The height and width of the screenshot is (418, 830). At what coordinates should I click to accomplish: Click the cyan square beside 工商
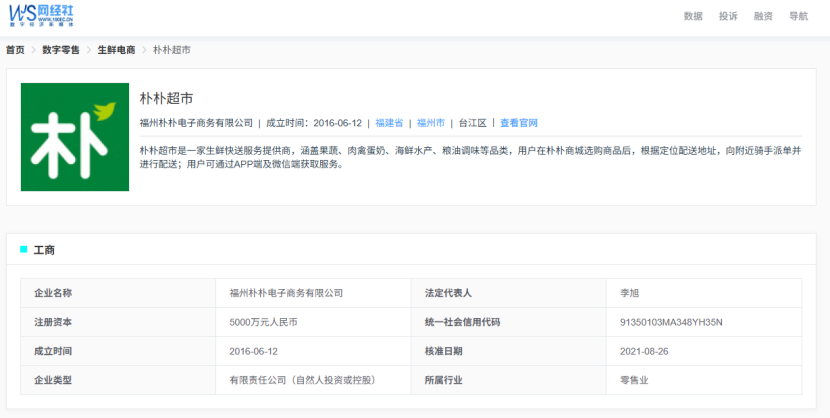24,249
